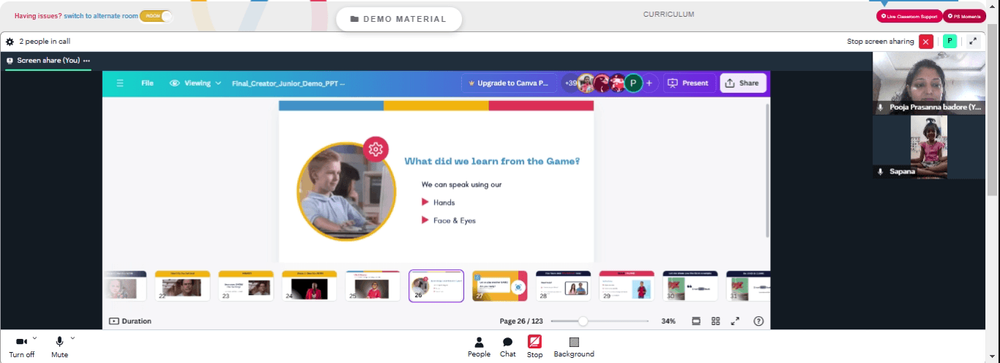Click PS Moments button
Screen dimensions: 1000x363
[964, 16]
